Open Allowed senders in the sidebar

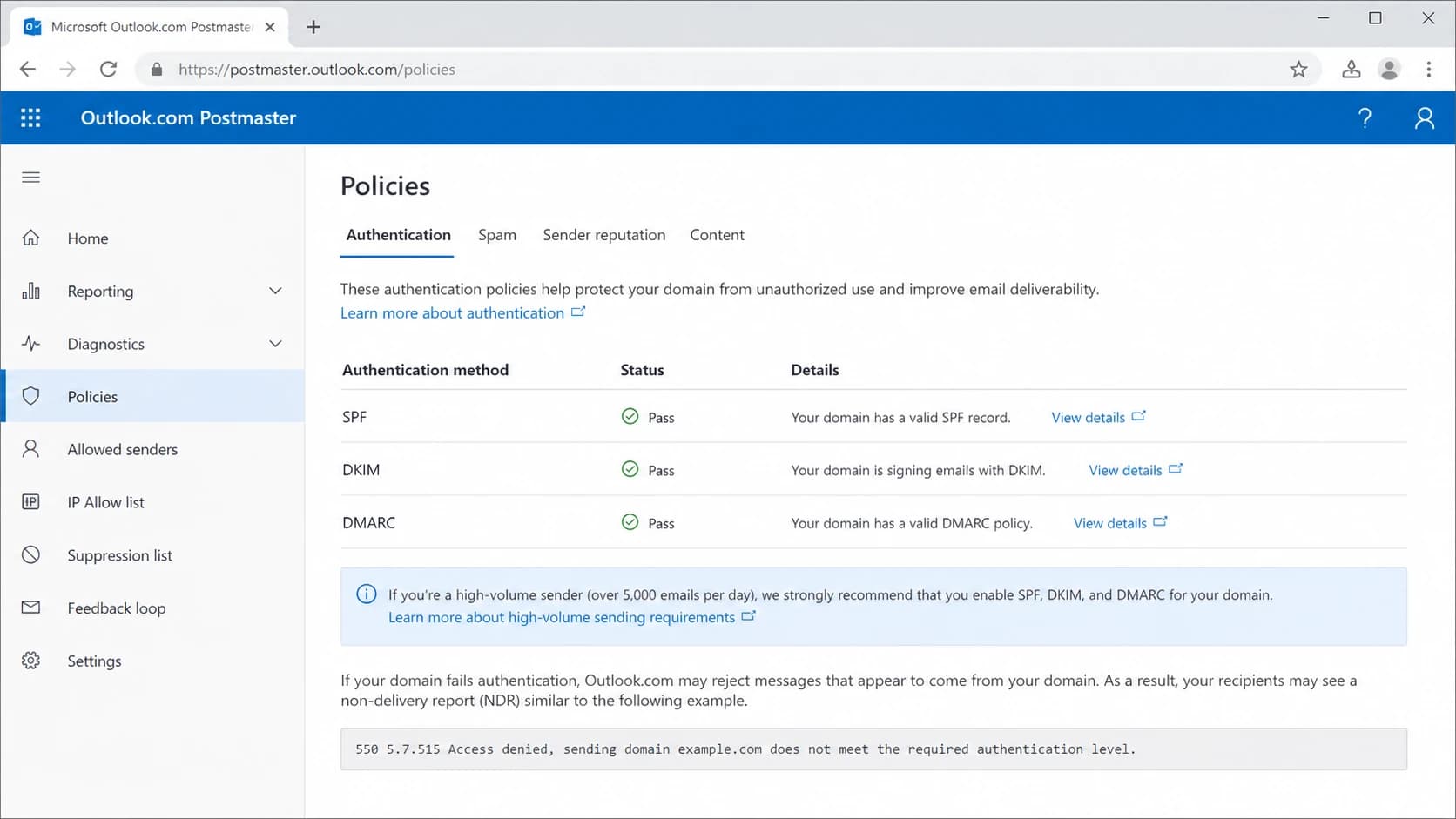(154, 449)
